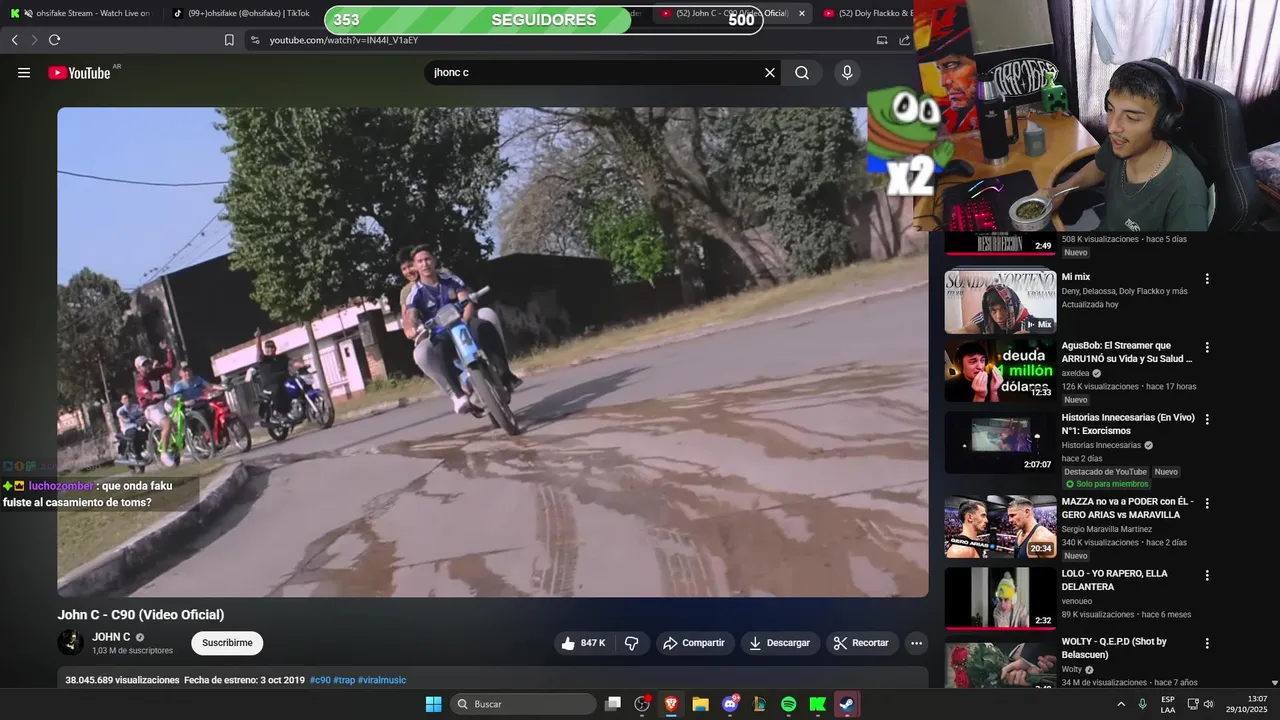Switch input language ESP LAA

coord(1168,704)
